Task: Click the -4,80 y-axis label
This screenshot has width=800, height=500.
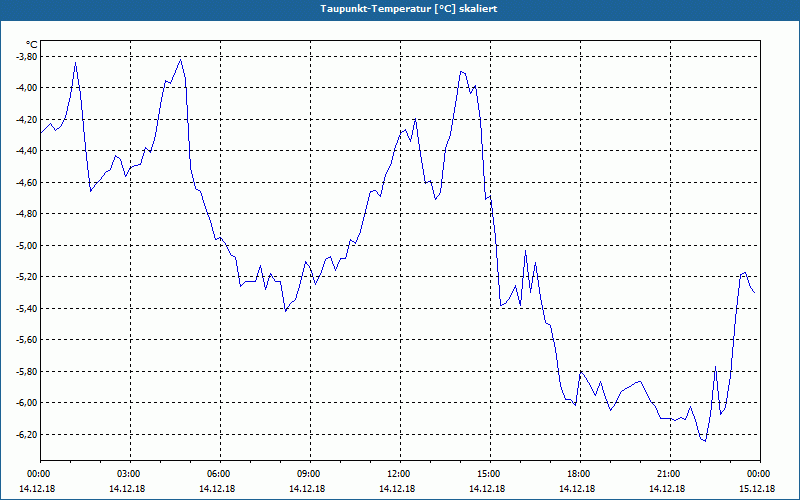Action: click(x=28, y=214)
